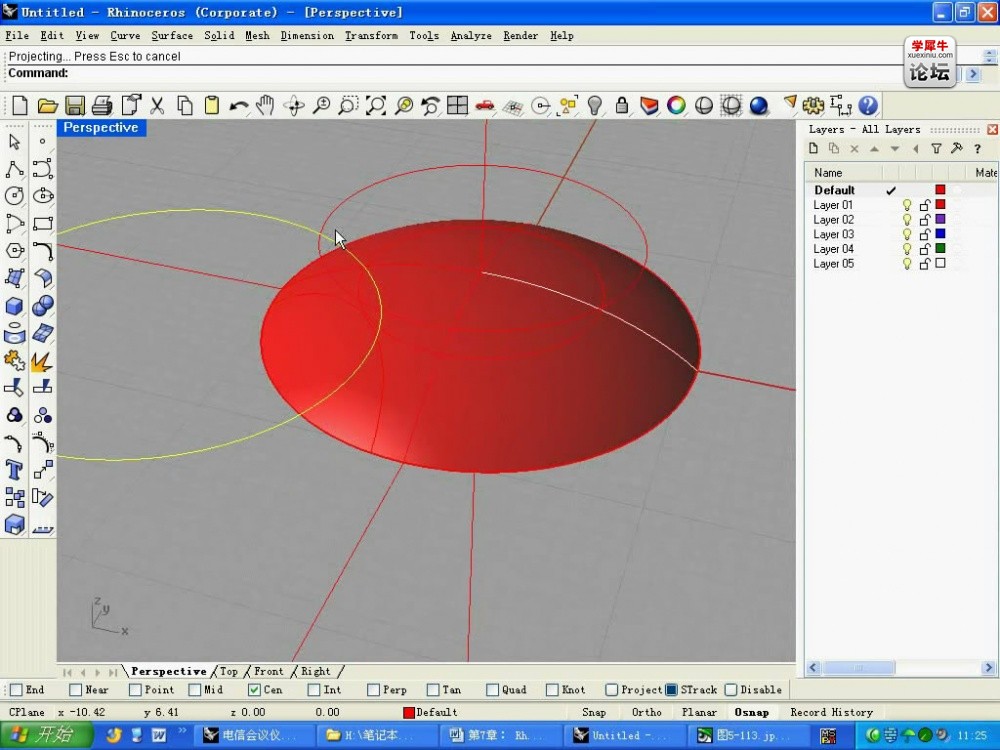This screenshot has width=1000, height=750.
Task: Switch to the Front viewport tab
Action: click(268, 671)
